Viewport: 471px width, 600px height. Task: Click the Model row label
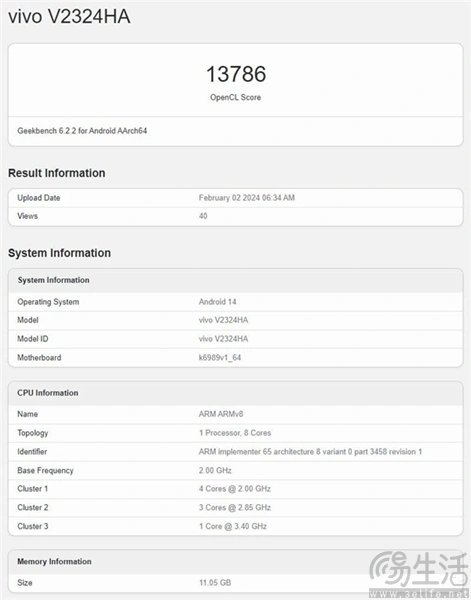[28, 320]
